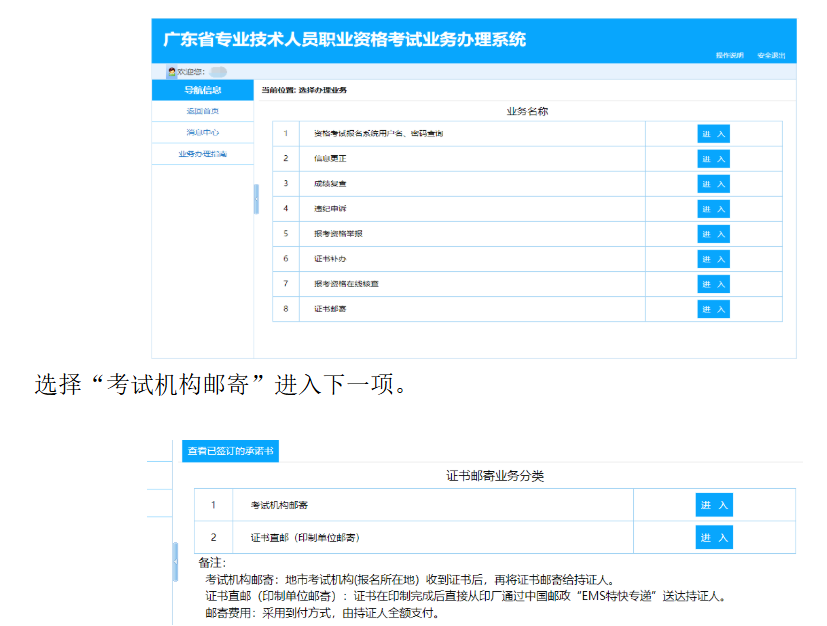Screen dimensions: 827x626
Task: Select the 信息更正 row text
Action: [x=330, y=158]
